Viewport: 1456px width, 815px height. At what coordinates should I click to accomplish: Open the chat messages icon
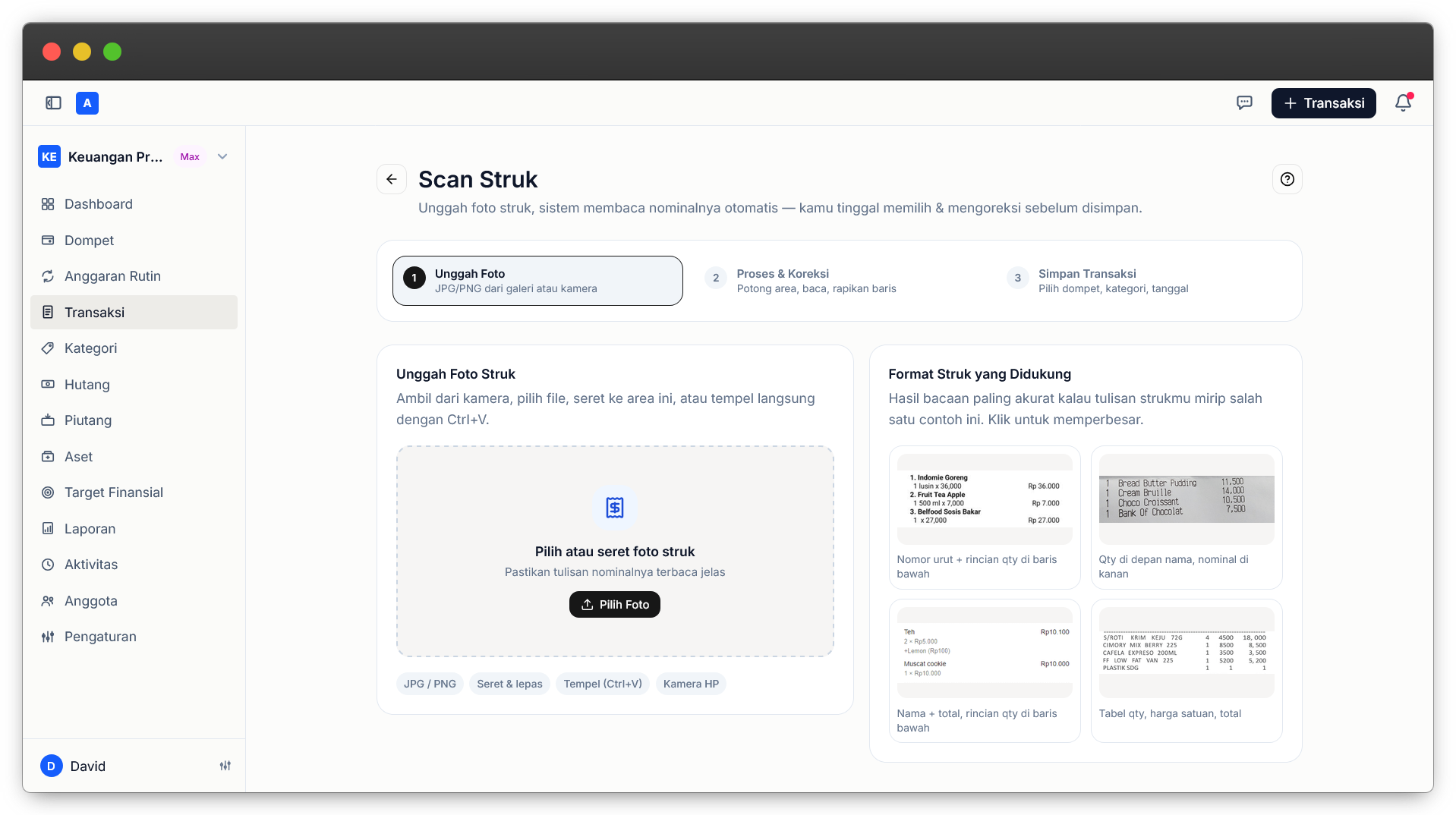tap(1244, 103)
